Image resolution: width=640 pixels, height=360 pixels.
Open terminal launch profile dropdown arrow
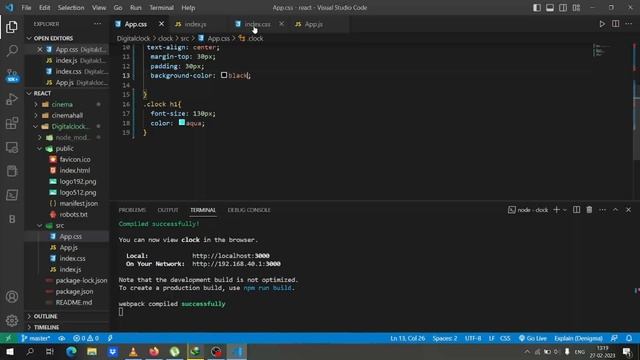(x=565, y=210)
